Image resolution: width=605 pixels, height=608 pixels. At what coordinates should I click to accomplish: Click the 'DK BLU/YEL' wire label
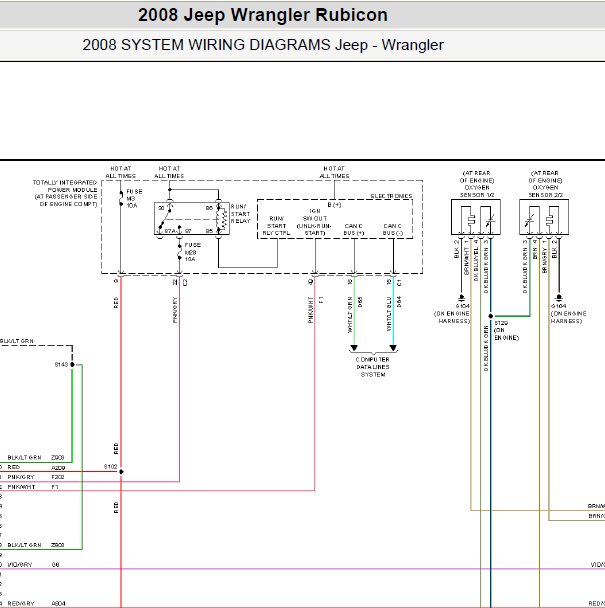(476, 264)
